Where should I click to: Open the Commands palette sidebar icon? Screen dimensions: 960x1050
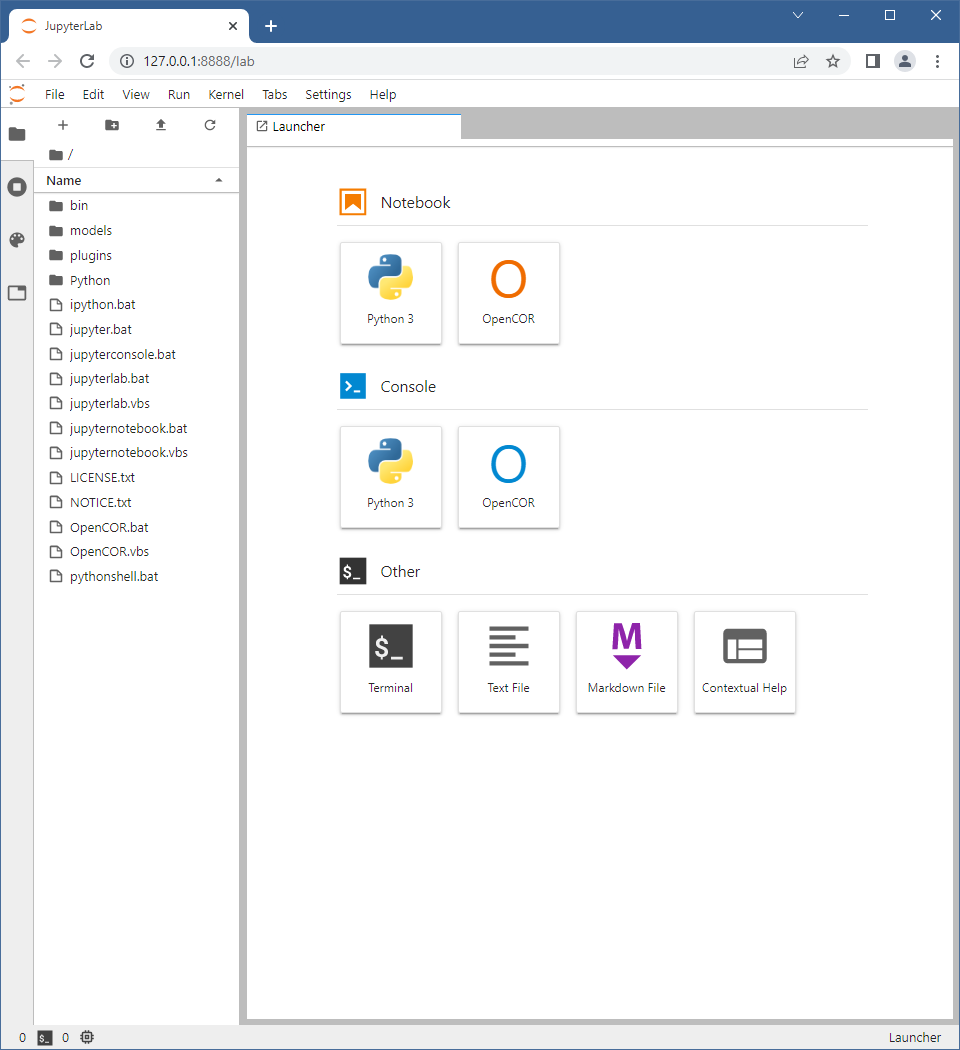point(17,240)
